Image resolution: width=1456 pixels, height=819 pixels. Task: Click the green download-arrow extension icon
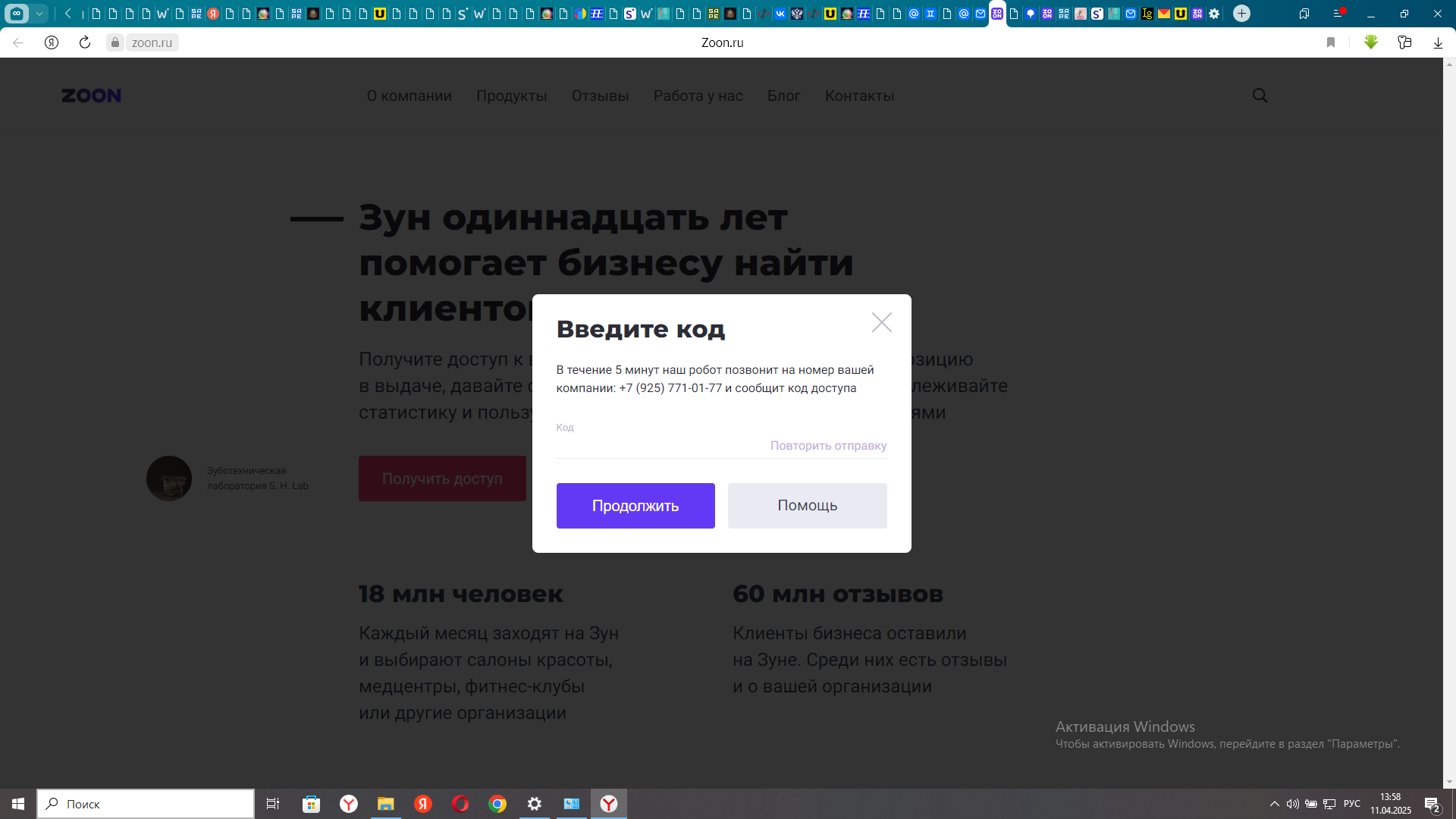pyautogui.click(x=1370, y=42)
